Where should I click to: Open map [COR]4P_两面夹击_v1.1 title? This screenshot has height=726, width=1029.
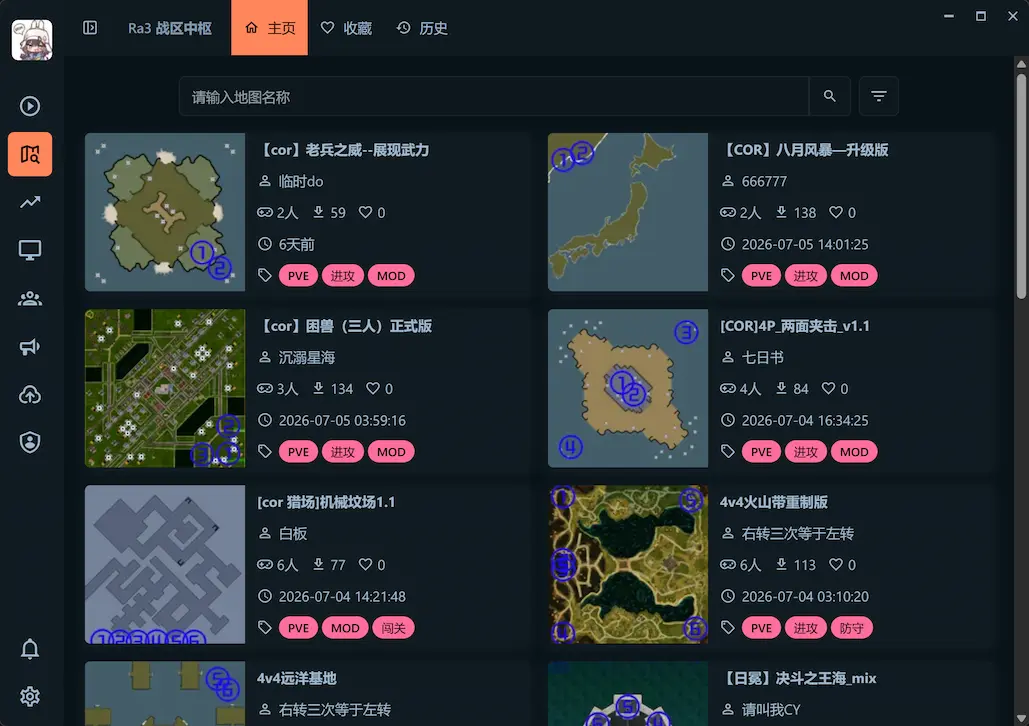coord(795,326)
